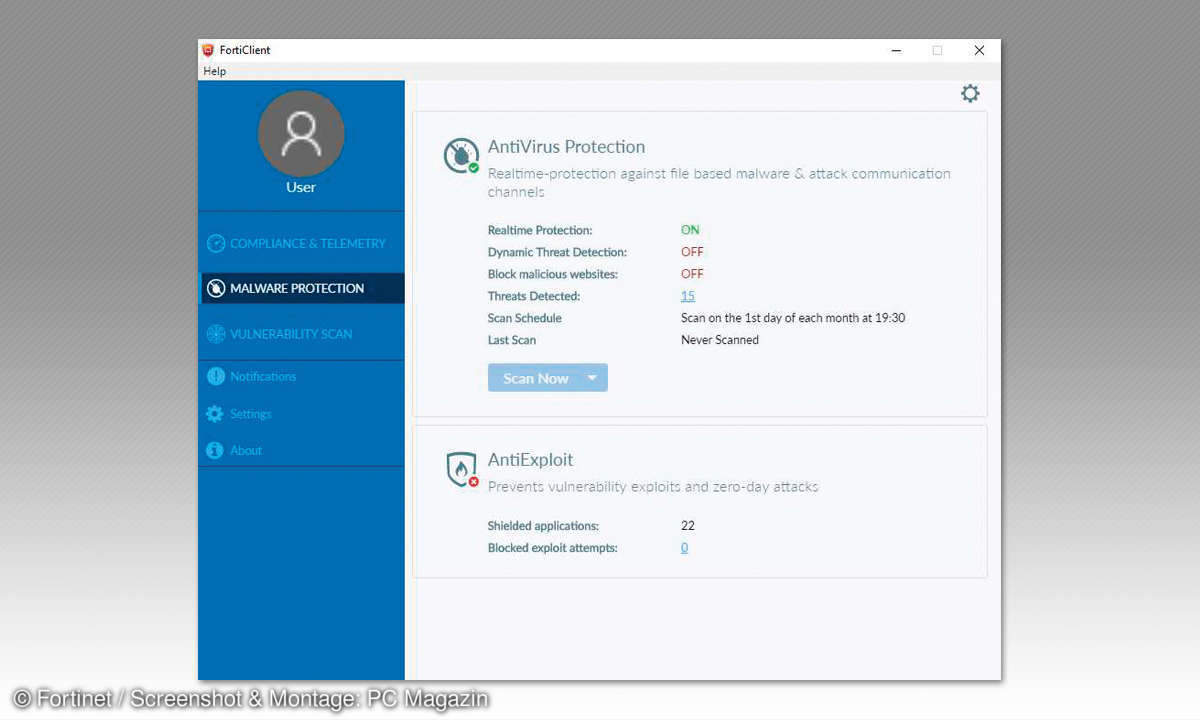
Task: Click the Shielded applications label
Action: (543, 526)
